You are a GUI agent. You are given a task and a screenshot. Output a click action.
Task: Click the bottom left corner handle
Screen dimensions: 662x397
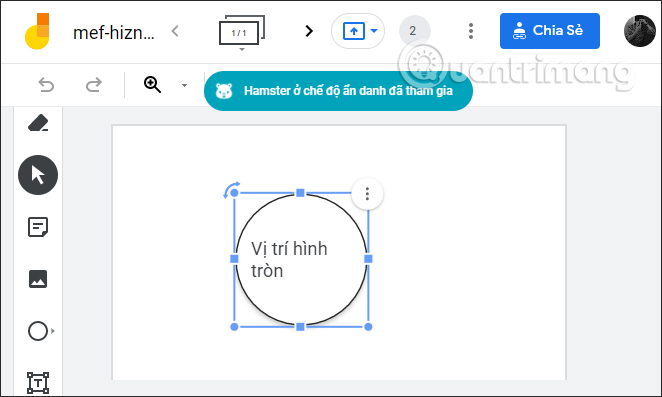[x=234, y=326]
